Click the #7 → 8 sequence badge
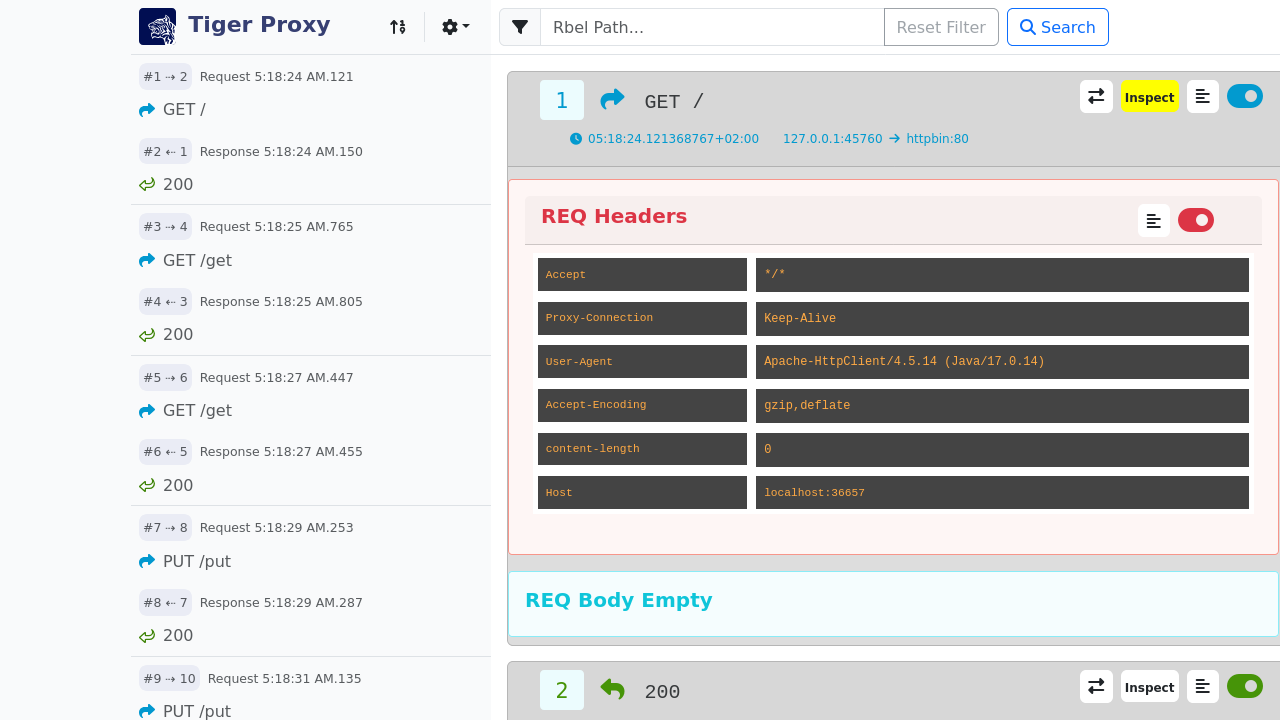 [165, 528]
